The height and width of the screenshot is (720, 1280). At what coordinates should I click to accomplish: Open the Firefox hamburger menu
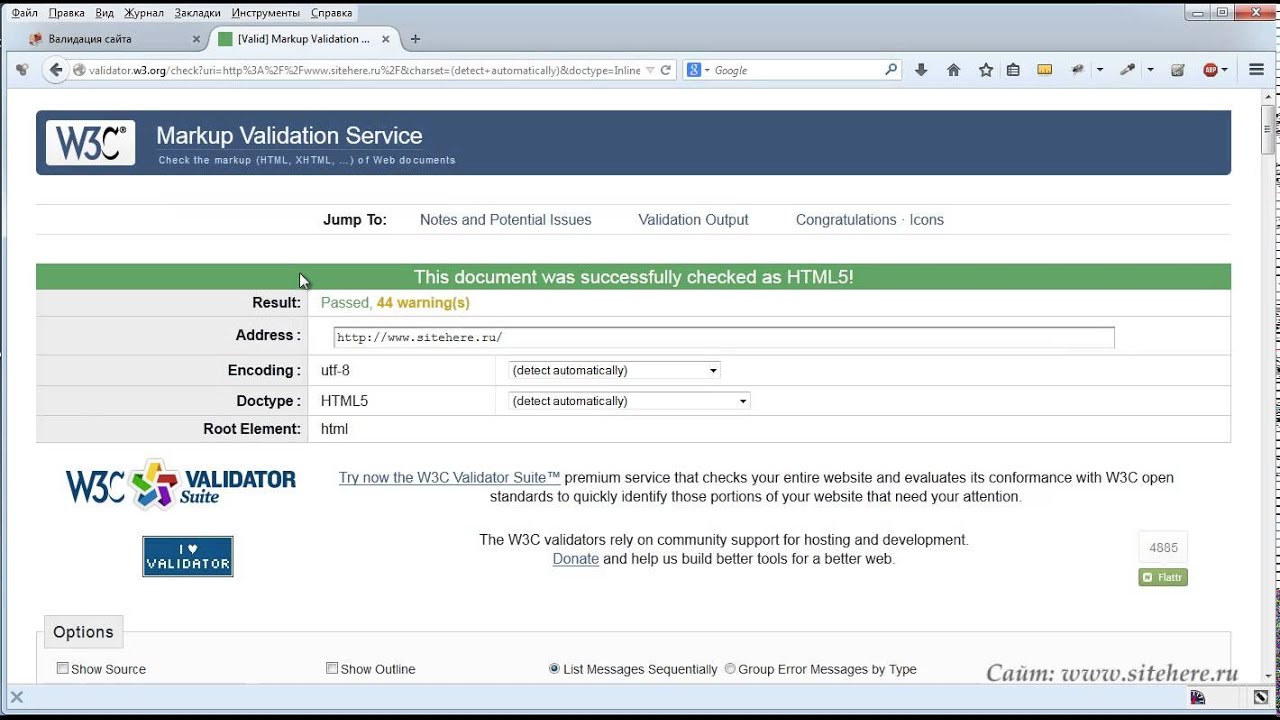[1257, 70]
